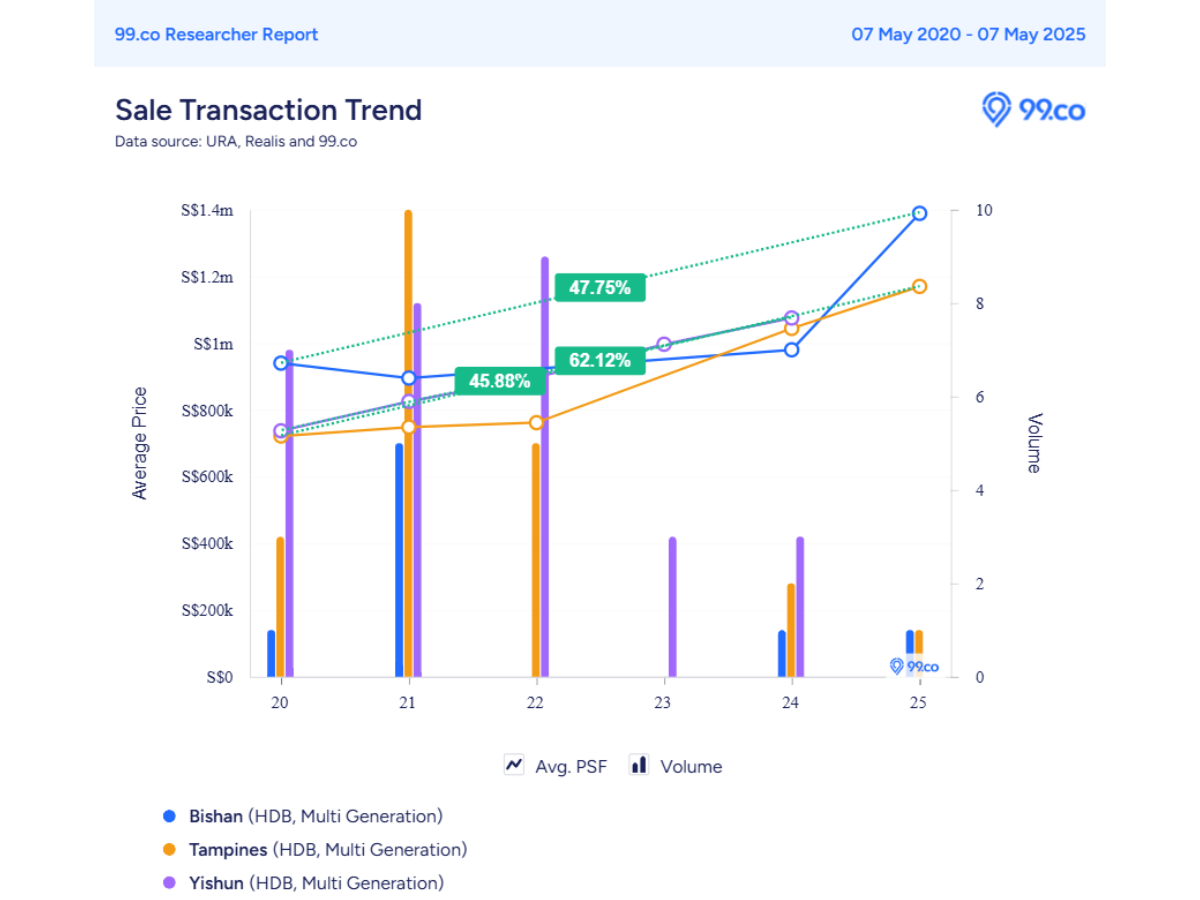Click the 99.co Researcher Report header title
This screenshot has width=1200, height=900.
point(216,34)
